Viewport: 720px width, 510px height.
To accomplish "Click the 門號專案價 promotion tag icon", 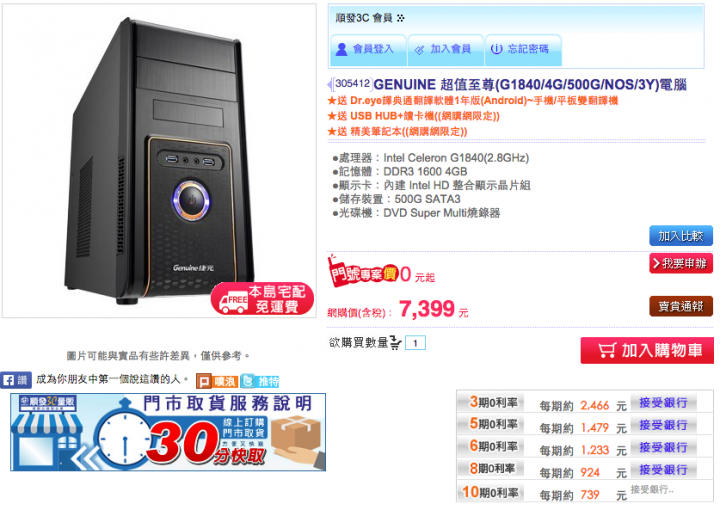I will 363,273.
